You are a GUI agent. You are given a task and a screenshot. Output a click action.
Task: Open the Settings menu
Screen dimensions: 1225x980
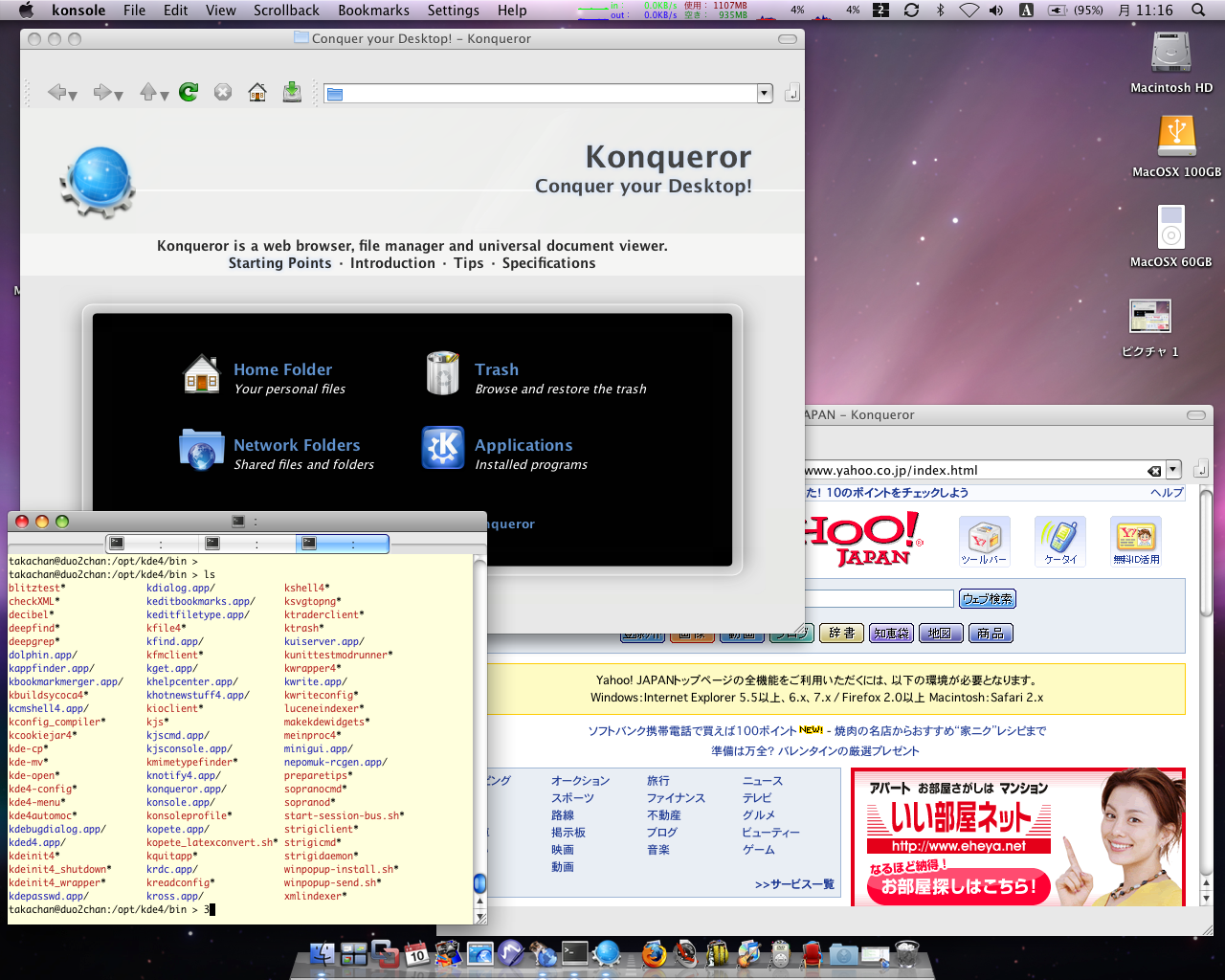453,11
